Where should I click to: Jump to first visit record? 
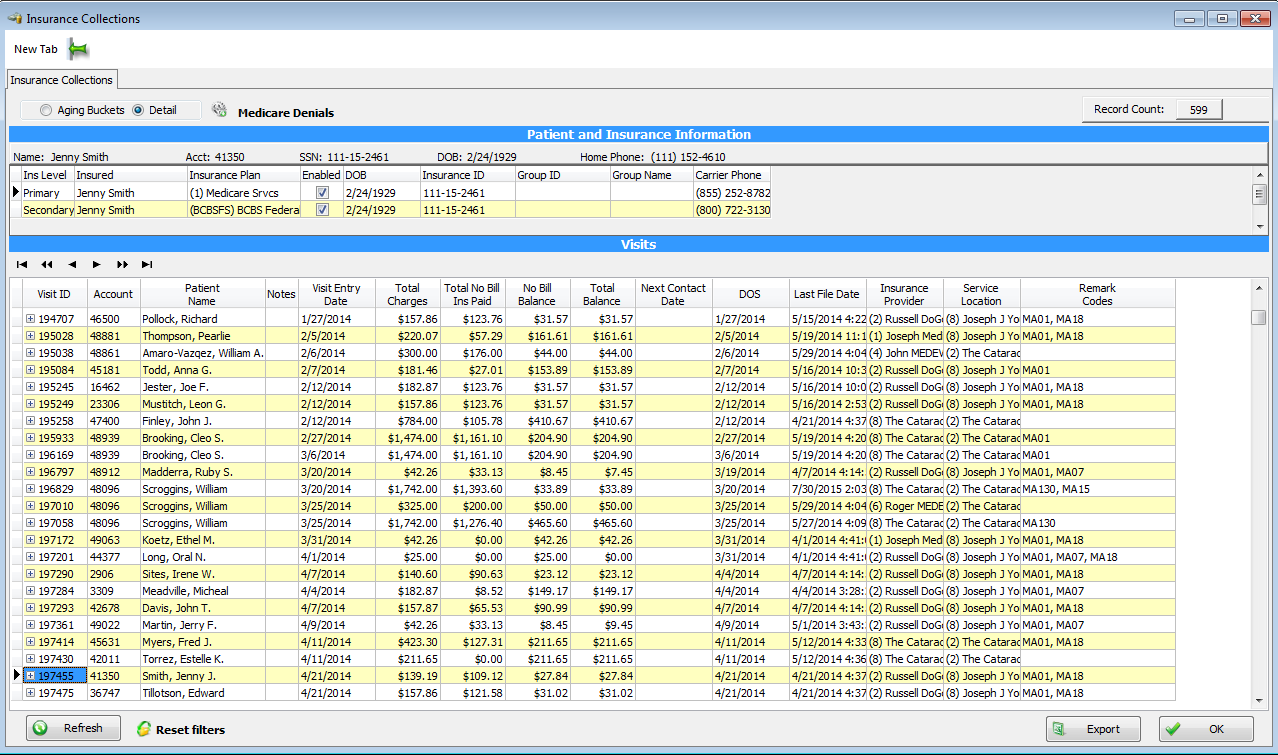(22, 265)
